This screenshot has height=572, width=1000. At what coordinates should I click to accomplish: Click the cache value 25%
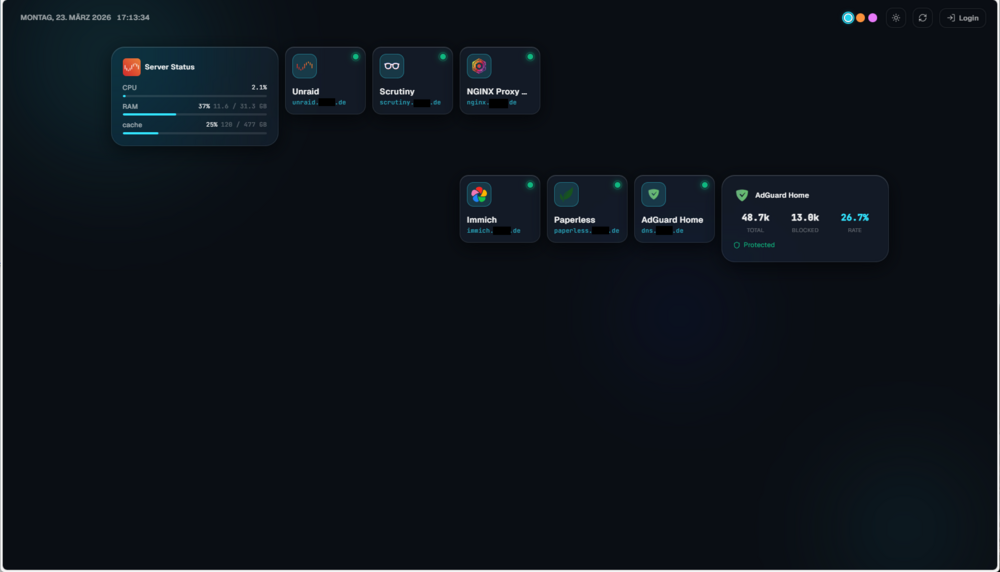pos(212,125)
